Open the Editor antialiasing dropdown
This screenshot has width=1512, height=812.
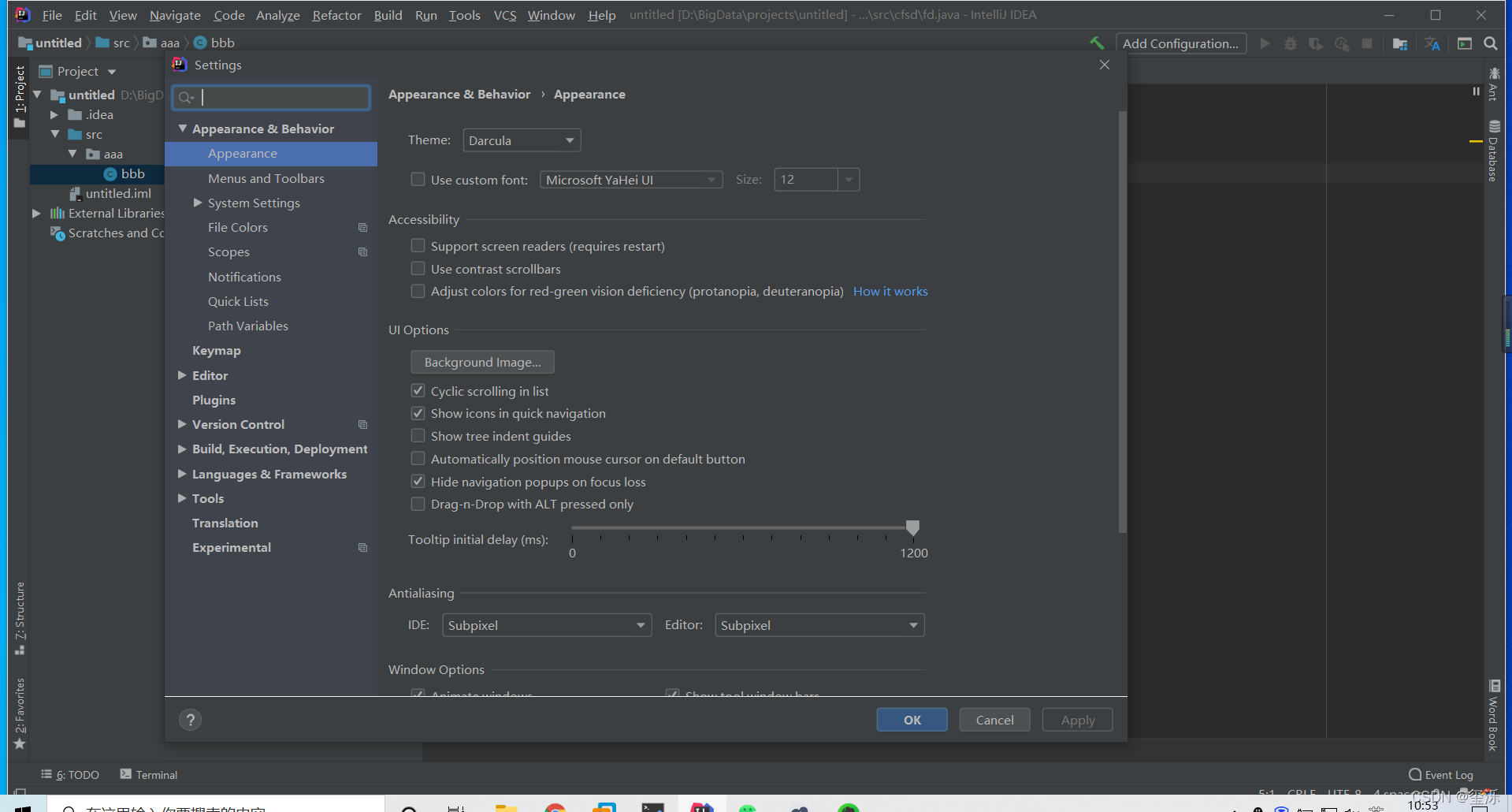(x=819, y=625)
